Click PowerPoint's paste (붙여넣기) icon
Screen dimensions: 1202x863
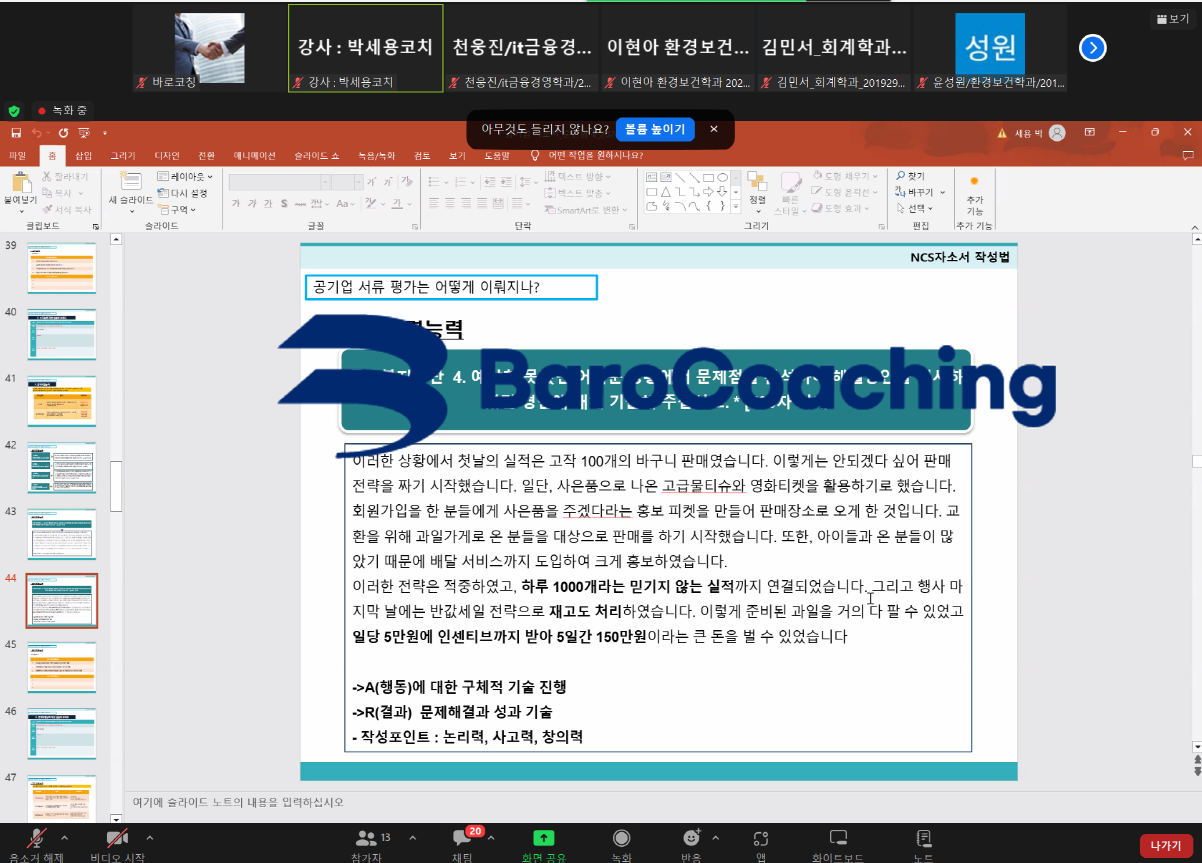coord(19,186)
